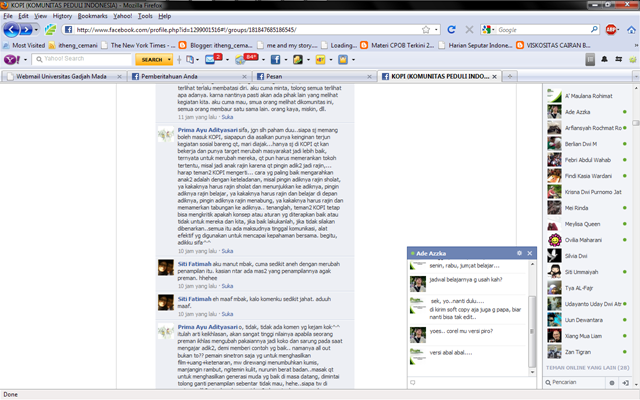Open The New York Times bookmark
640x400 pixels.
[138, 45]
